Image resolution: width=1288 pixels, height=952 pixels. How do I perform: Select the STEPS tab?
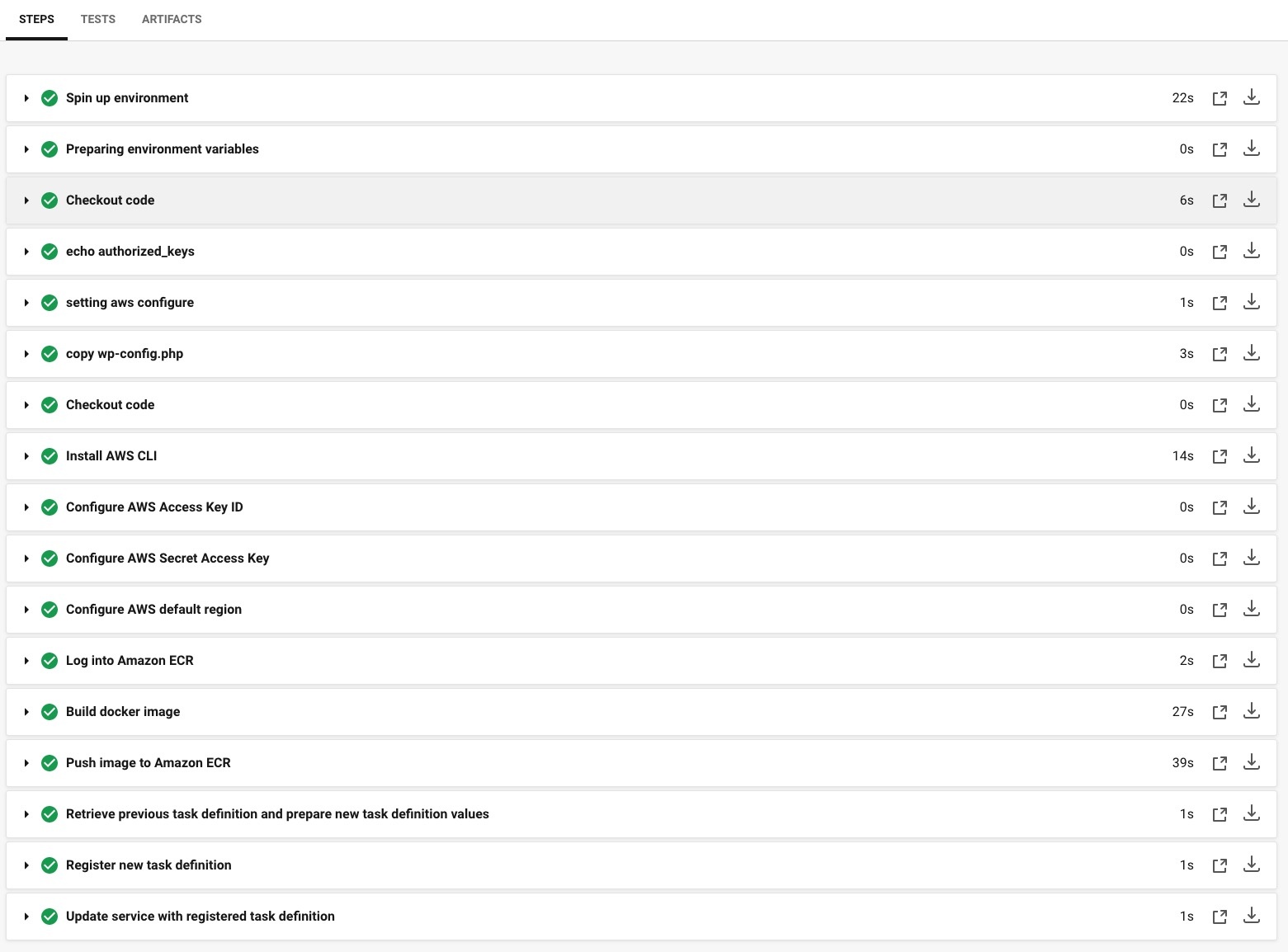pyautogui.click(x=36, y=19)
